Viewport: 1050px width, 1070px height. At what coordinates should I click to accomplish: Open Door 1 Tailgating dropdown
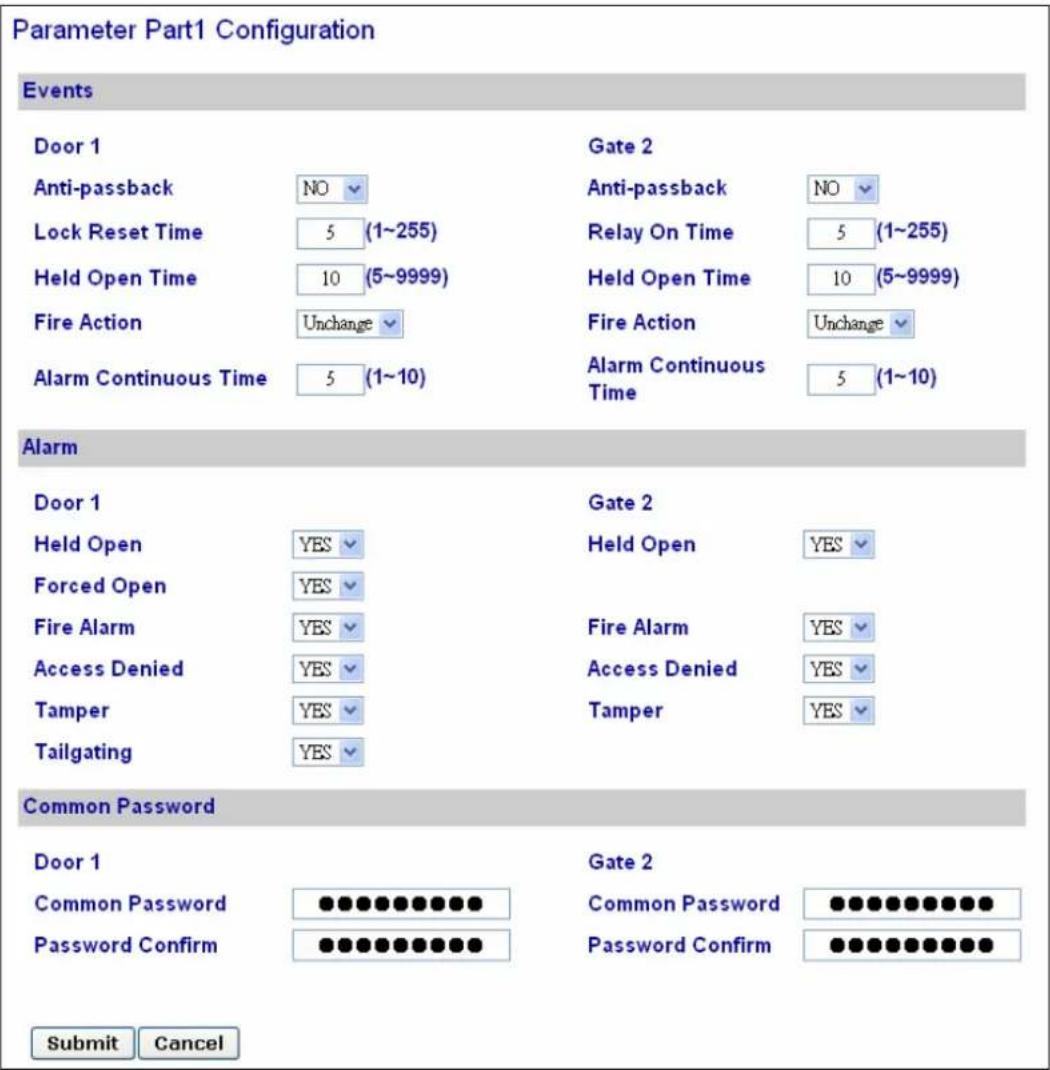tap(327, 753)
